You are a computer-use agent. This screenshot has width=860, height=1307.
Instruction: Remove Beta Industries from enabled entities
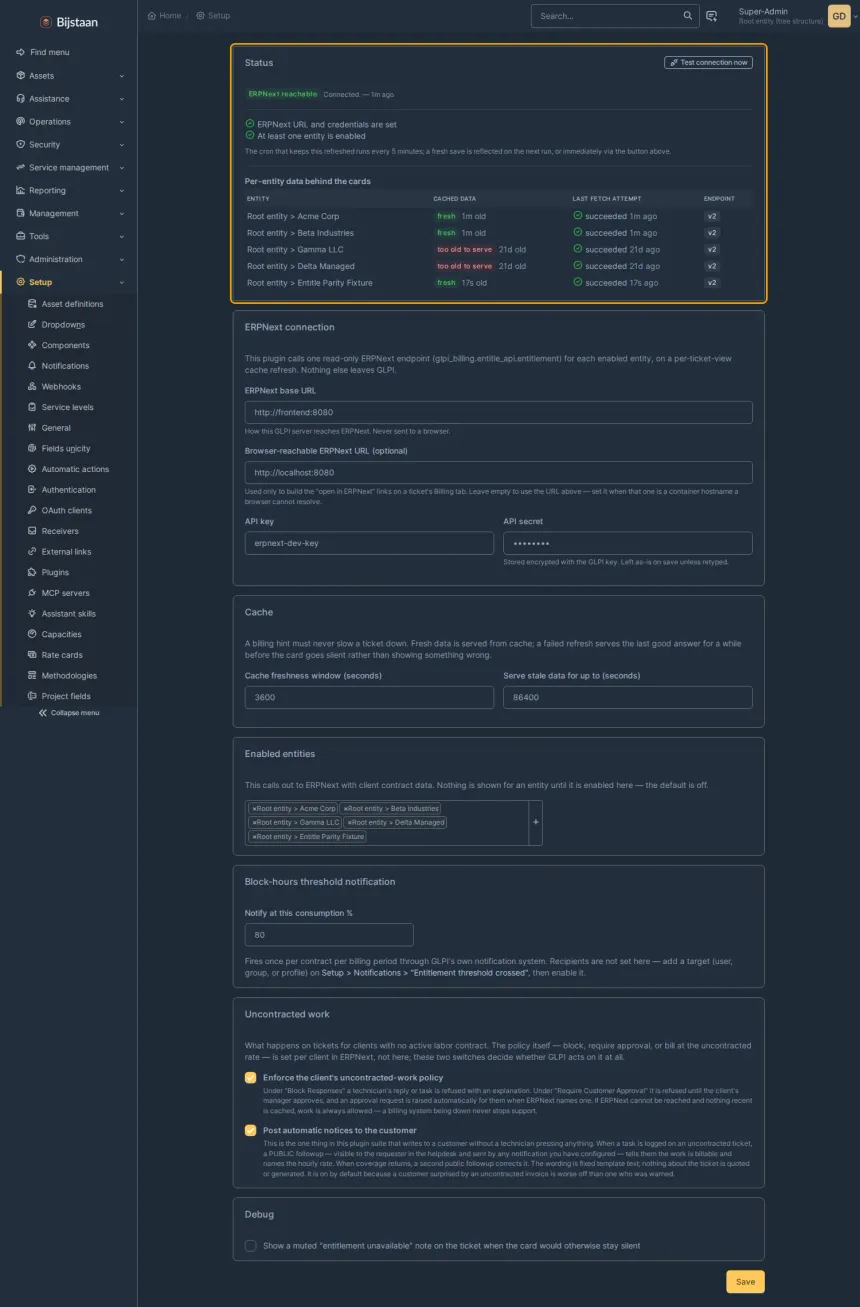tap(345, 809)
